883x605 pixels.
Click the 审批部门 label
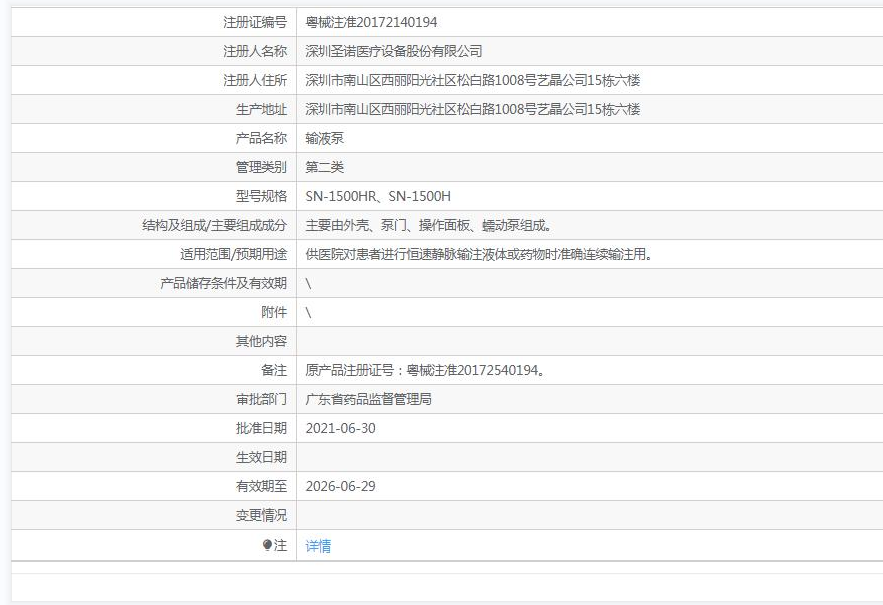point(261,399)
